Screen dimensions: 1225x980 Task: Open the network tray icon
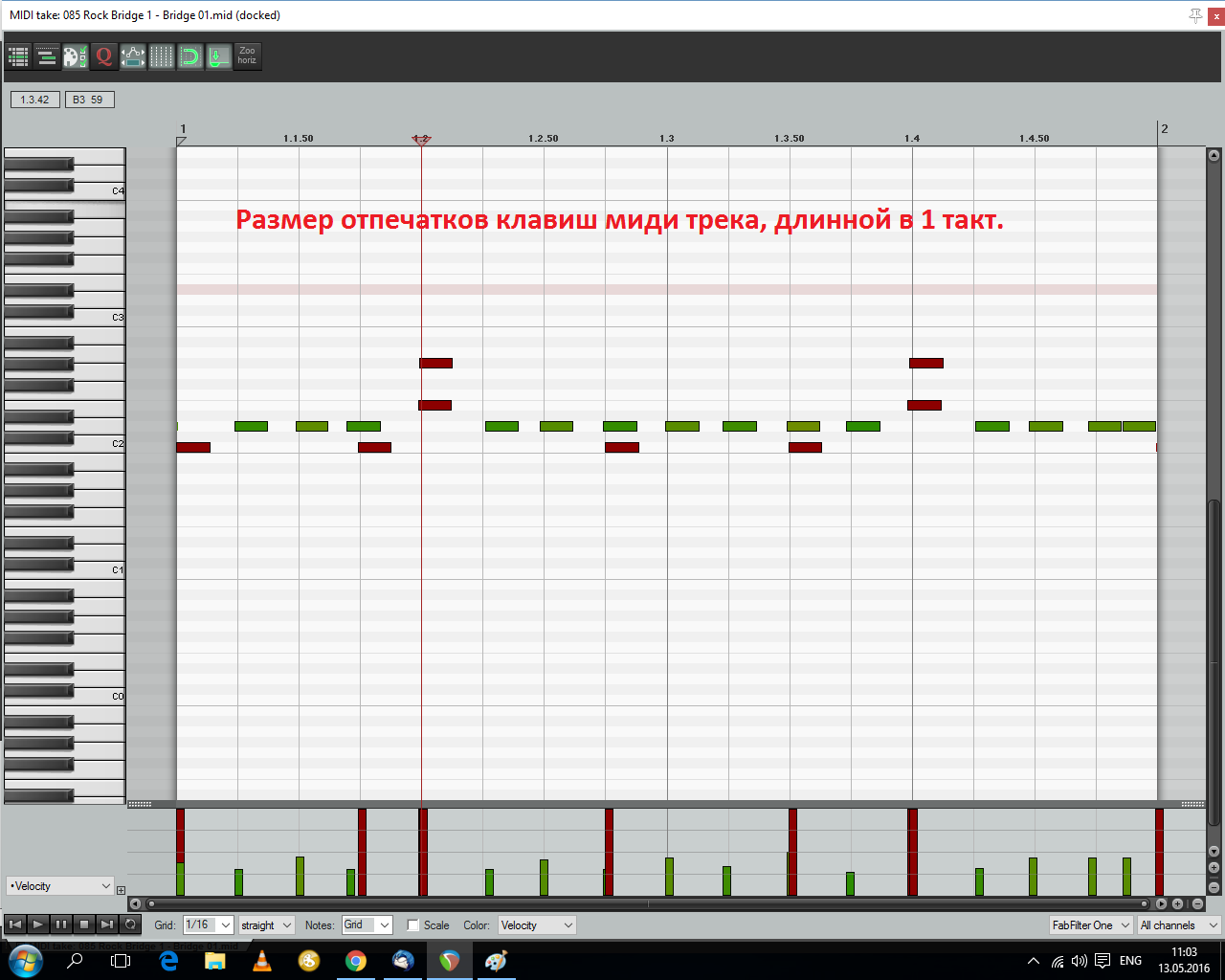tap(1058, 961)
